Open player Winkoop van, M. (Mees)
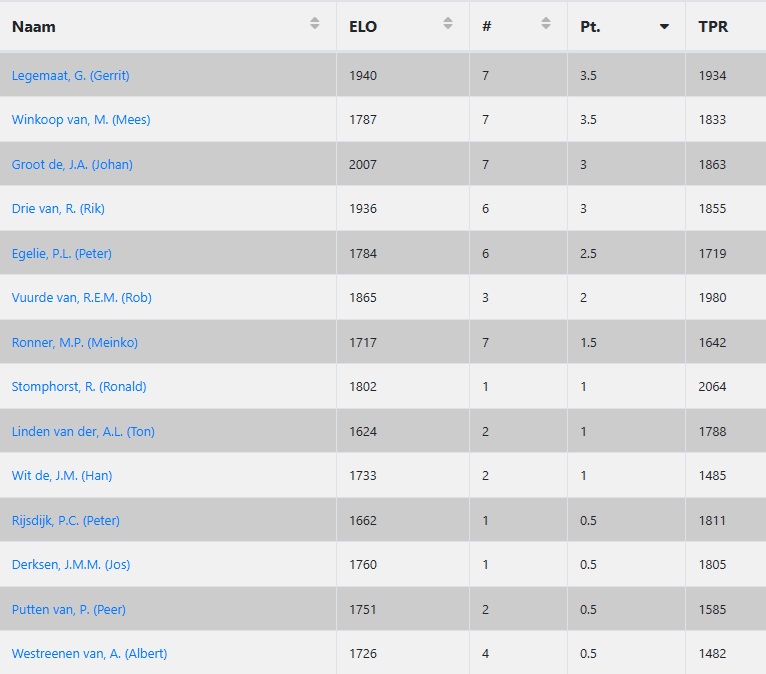Screen dimensions: 766x674 81,120
